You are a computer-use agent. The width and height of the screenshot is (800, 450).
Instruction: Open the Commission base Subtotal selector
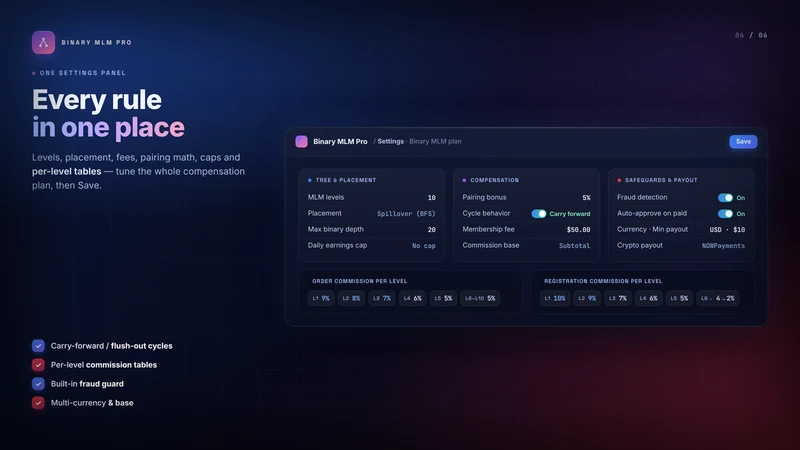coord(574,245)
